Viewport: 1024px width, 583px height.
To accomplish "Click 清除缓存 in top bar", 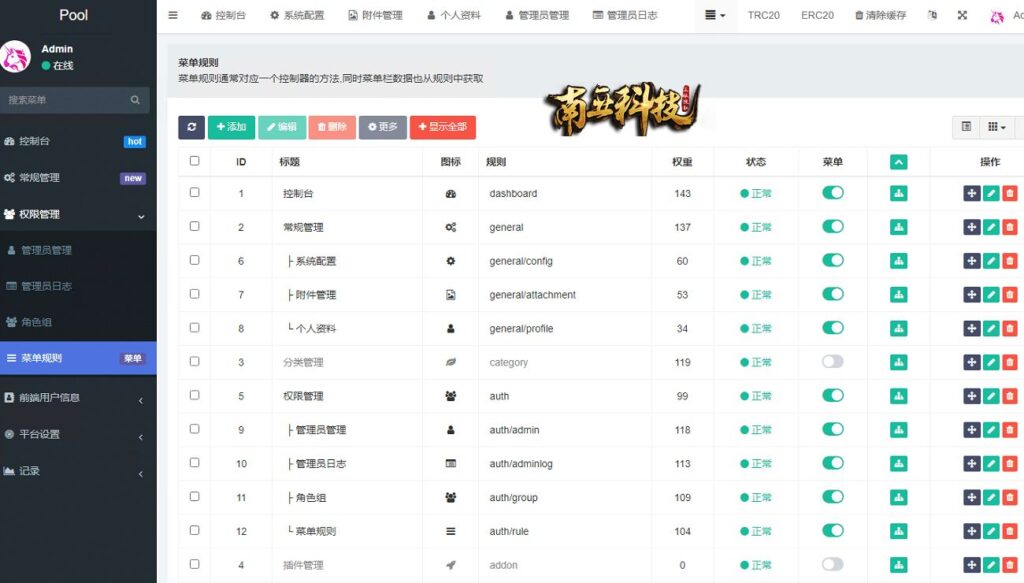I will [x=880, y=15].
